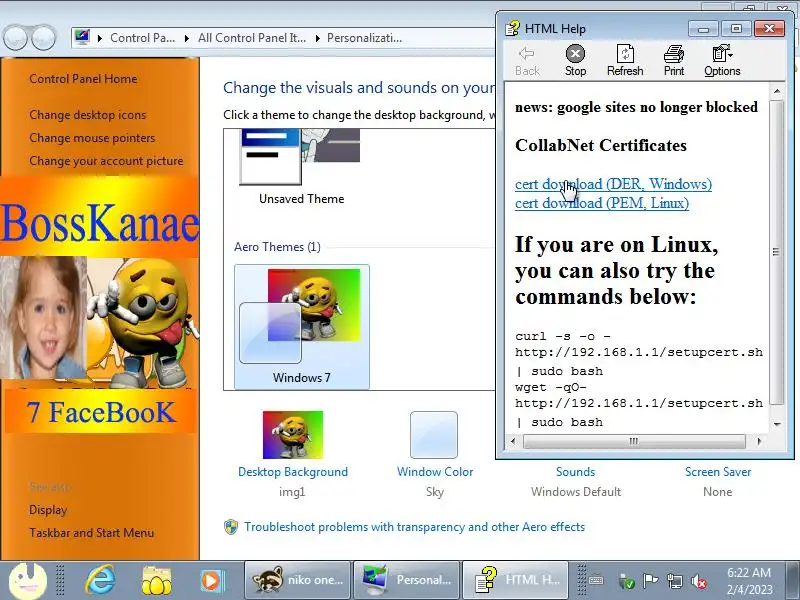Open Window Color swatch
The height and width of the screenshot is (600, 800).
(x=434, y=435)
